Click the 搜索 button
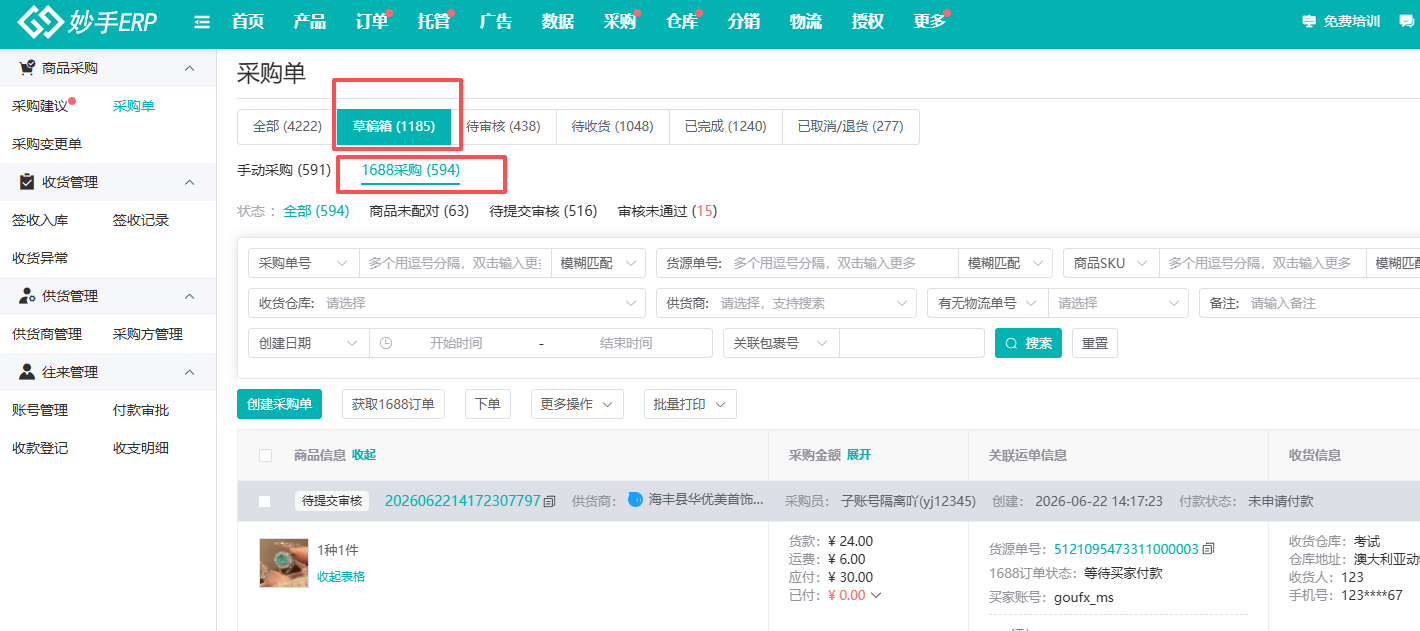 tap(1028, 343)
